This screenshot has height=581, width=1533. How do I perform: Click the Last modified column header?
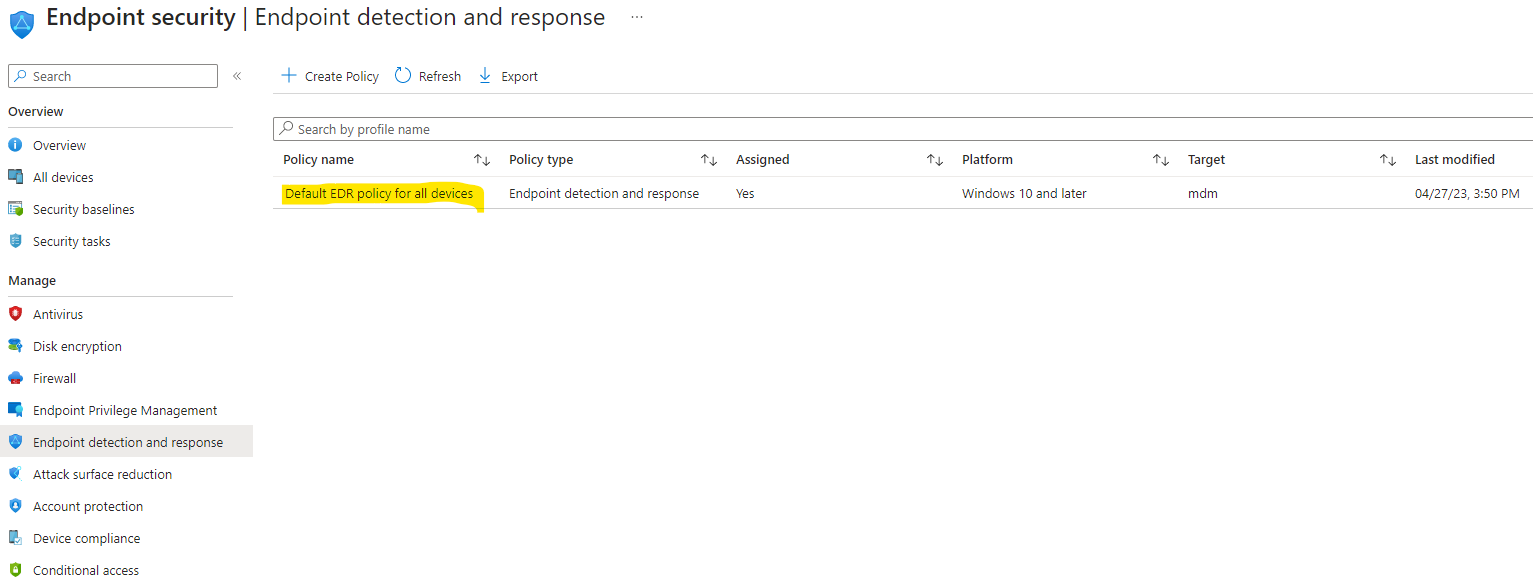tap(1454, 160)
